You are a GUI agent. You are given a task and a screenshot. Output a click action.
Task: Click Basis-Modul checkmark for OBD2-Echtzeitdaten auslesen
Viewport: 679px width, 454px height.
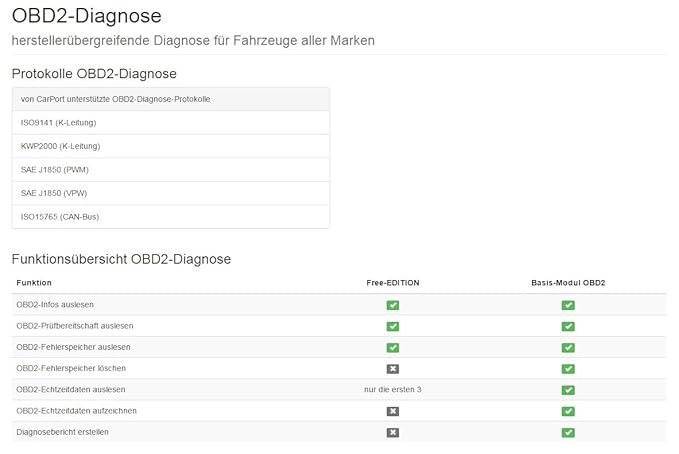tap(568, 390)
